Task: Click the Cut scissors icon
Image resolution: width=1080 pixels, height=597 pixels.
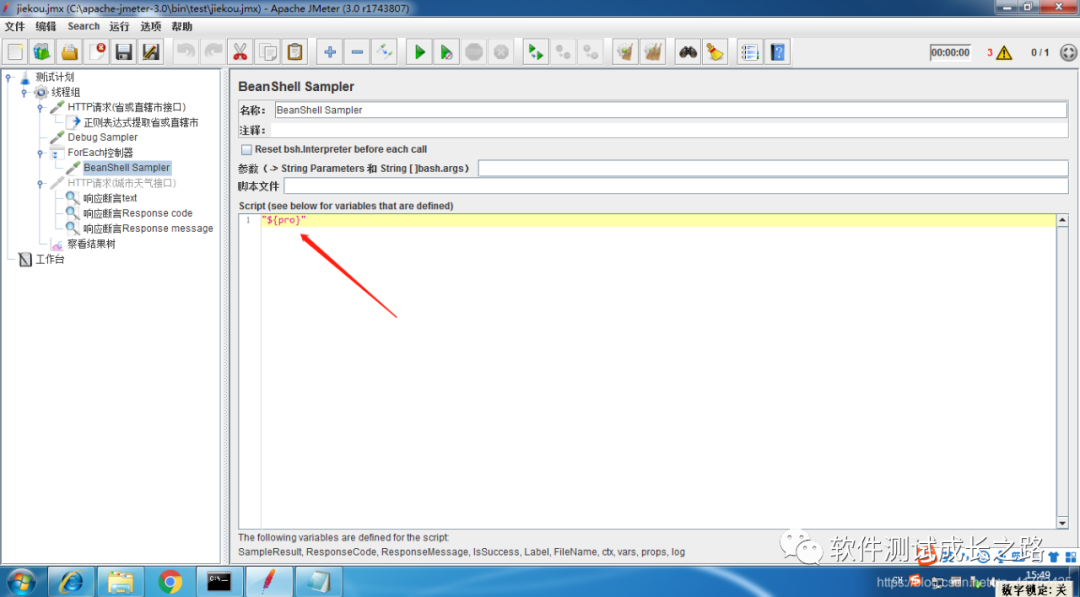Action: click(240, 52)
